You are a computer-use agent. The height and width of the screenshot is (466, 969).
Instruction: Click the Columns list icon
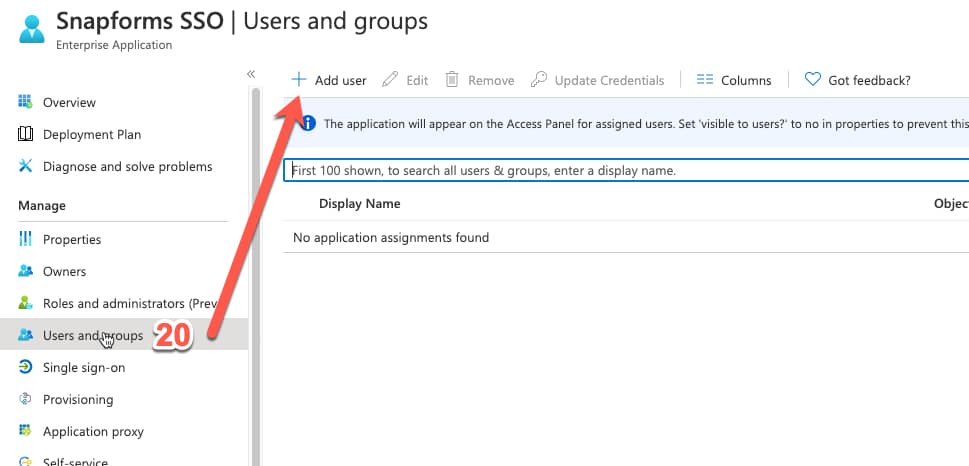(x=704, y=80)
